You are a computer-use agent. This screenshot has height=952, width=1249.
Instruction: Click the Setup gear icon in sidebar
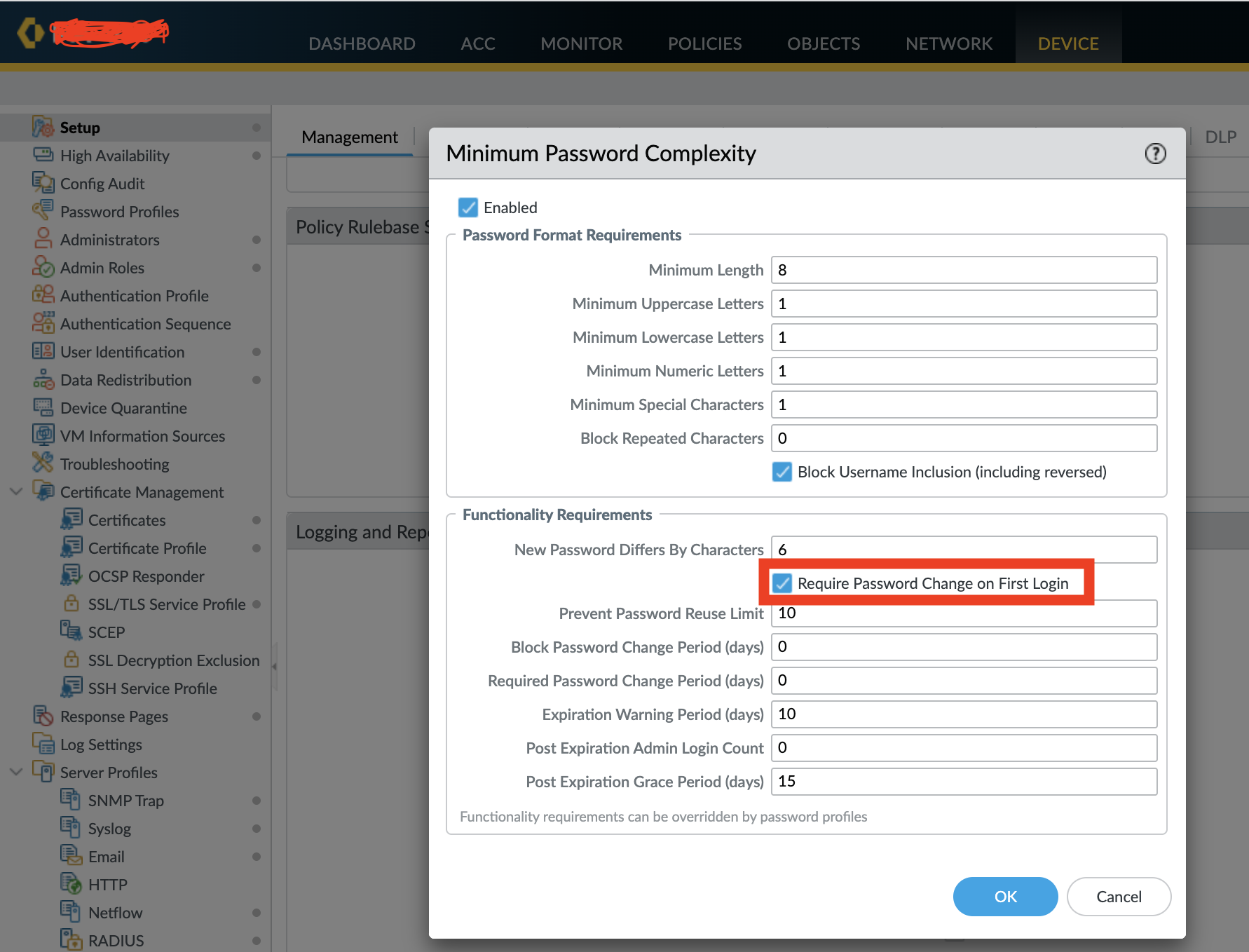[x=43, y=127]
